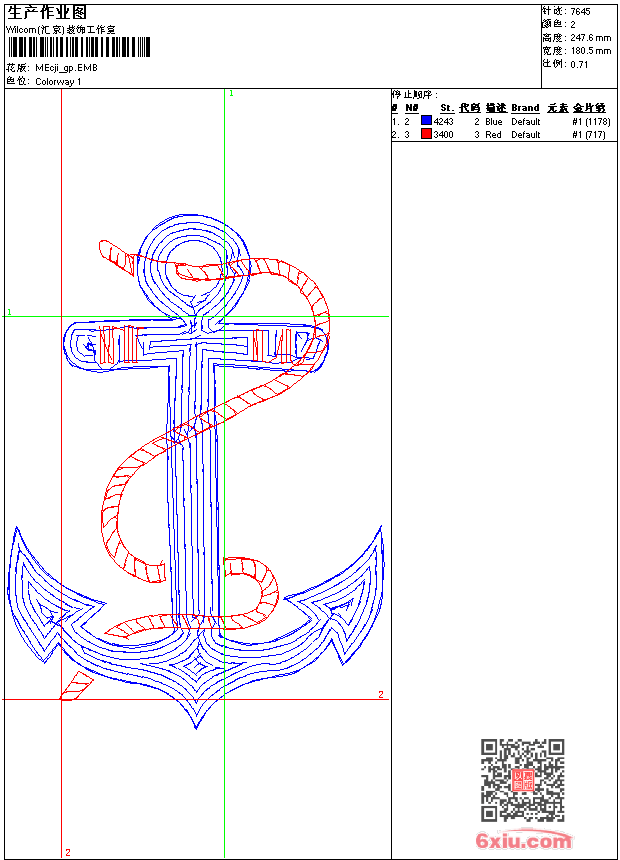The width and height of the screenshot is (620, 860).
Task: Click the blue thread color swatch
Action: click(426, 121)
